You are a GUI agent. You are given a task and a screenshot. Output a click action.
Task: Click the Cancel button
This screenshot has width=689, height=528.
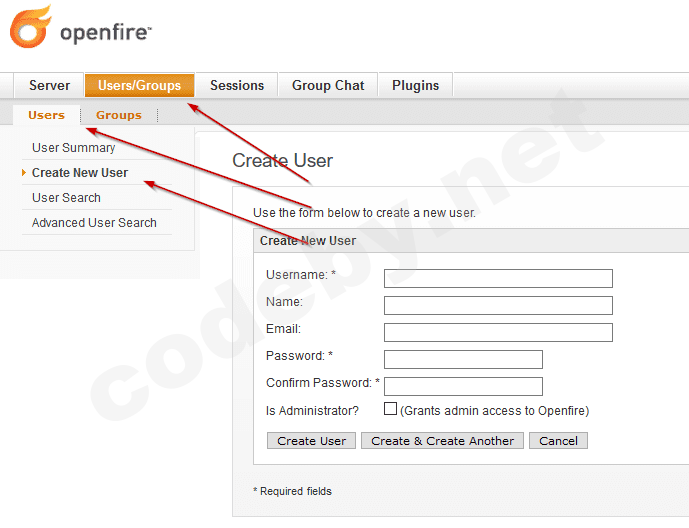click(x=559, y=441)
